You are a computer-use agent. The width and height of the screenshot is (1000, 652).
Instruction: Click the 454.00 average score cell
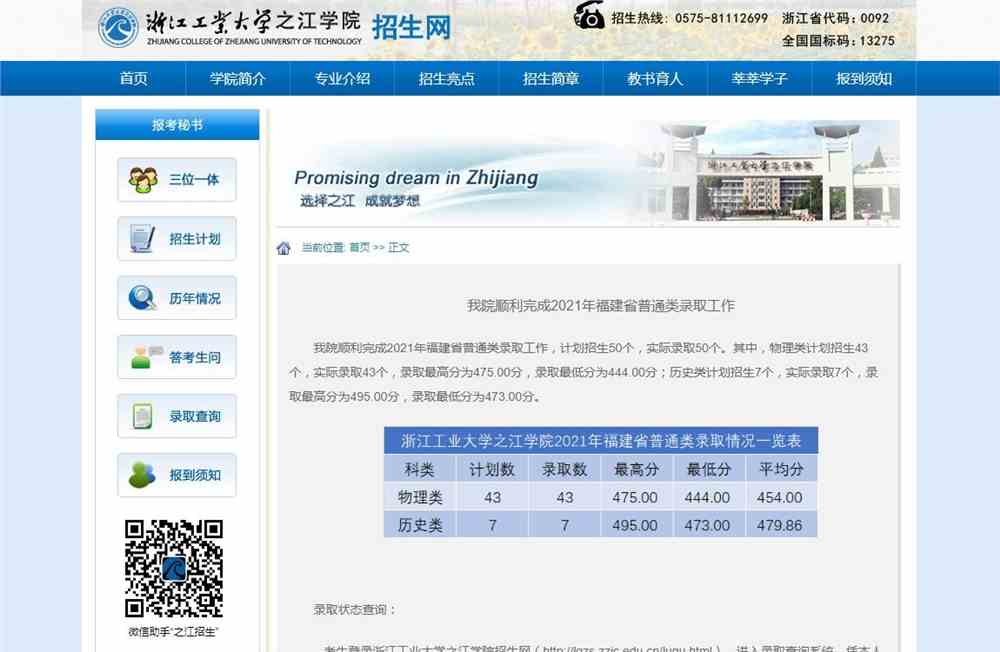click(x=780, y=498)
